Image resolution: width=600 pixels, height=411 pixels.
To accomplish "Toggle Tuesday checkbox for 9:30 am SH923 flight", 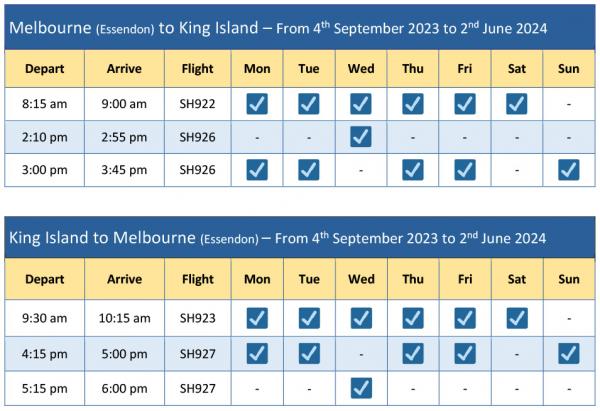I will point(308,318).
